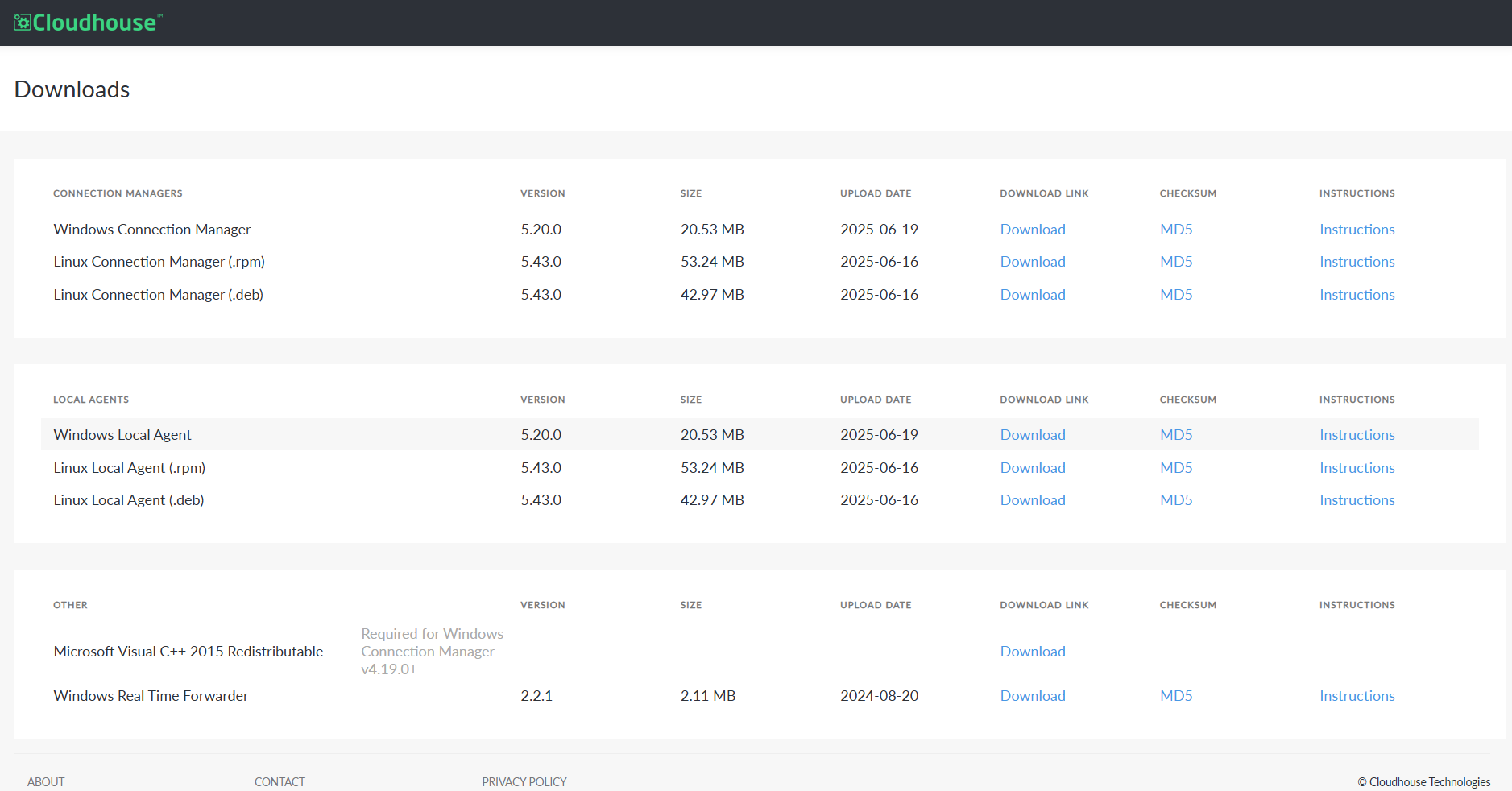Download Linux Local Agent (.deb)
1512x791 pixels.
(x=1033, y=500)
